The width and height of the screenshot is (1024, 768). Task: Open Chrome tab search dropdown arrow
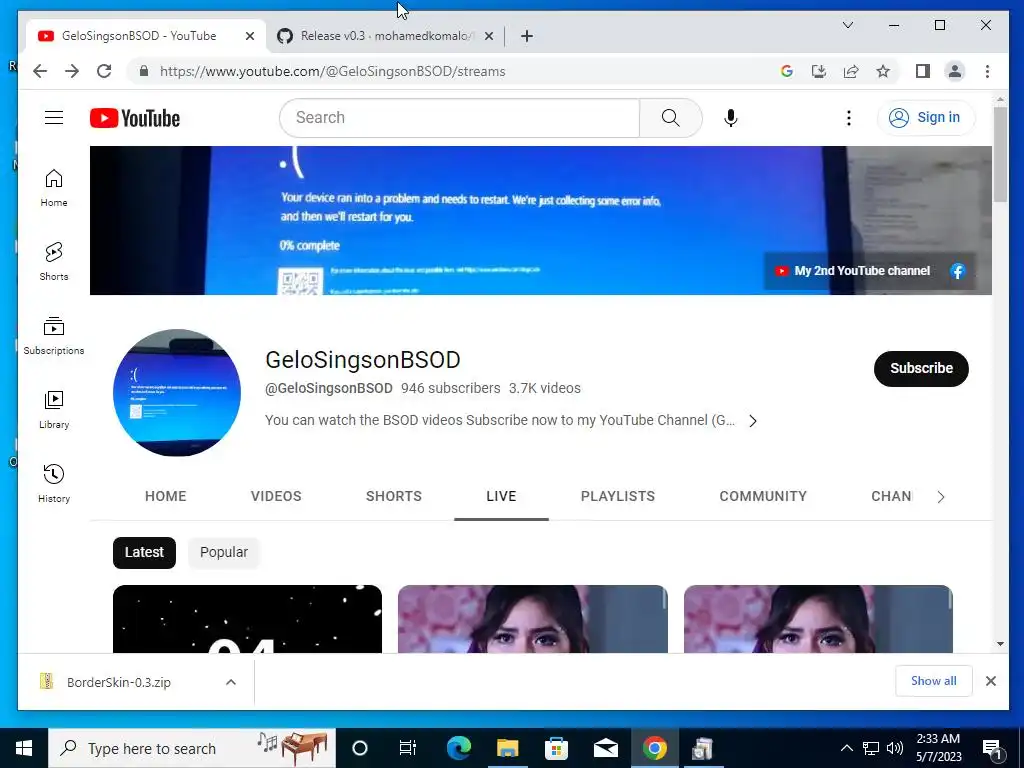[x=848, y=25]
